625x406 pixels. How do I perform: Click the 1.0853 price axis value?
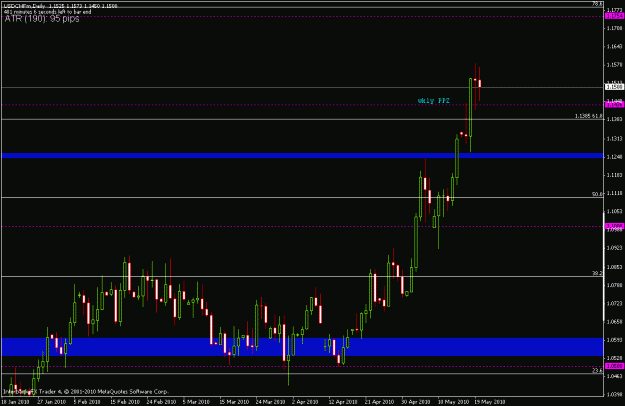[614, 267]
